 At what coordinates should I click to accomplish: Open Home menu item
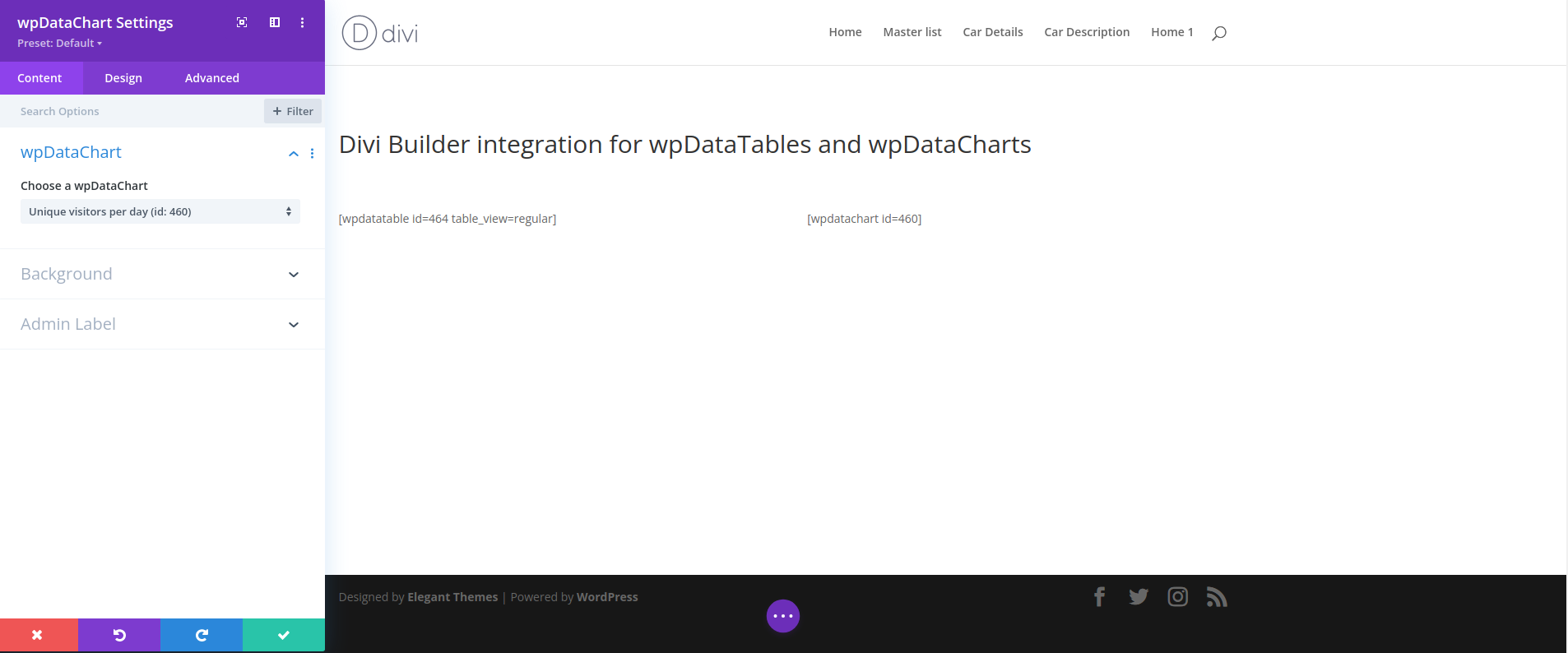tap(845, 32)
